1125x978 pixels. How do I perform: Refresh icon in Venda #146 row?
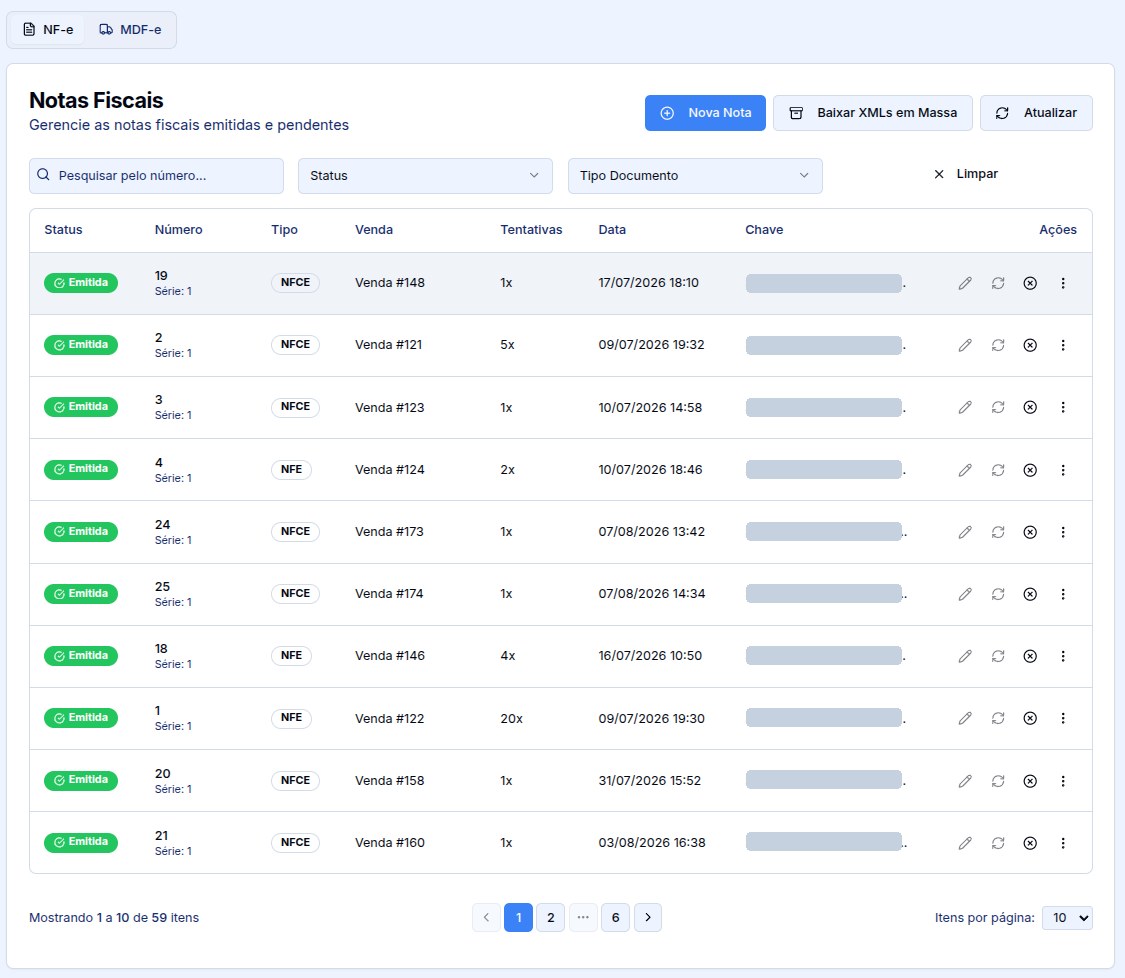click(998, 656)
